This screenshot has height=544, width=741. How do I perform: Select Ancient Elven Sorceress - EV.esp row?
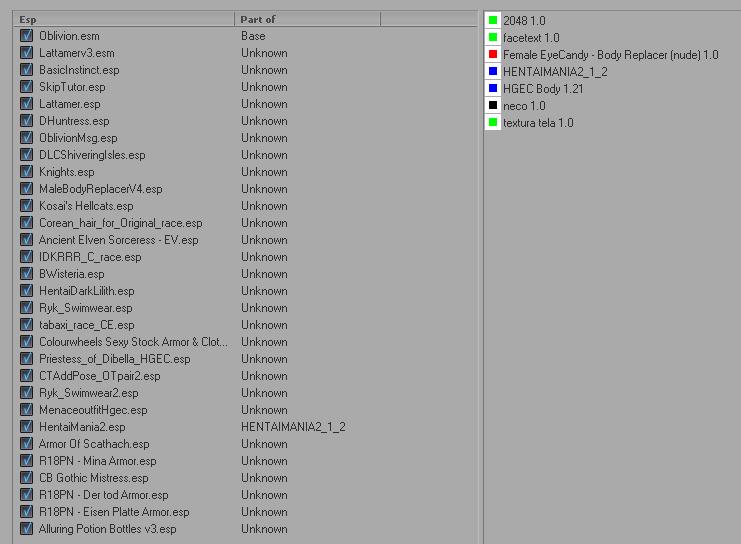pos(119,240)
